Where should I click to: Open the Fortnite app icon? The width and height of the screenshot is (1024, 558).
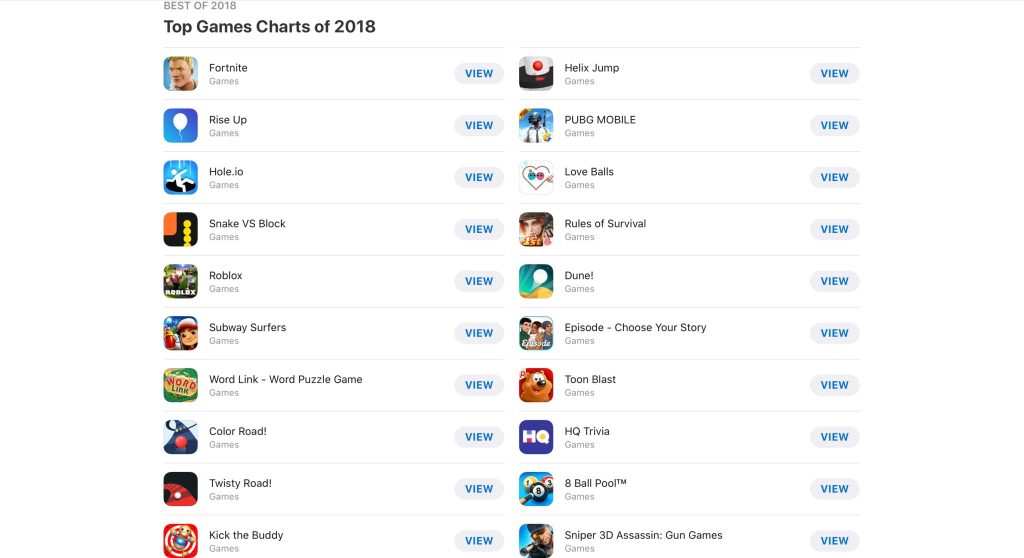tap(180, 73)
